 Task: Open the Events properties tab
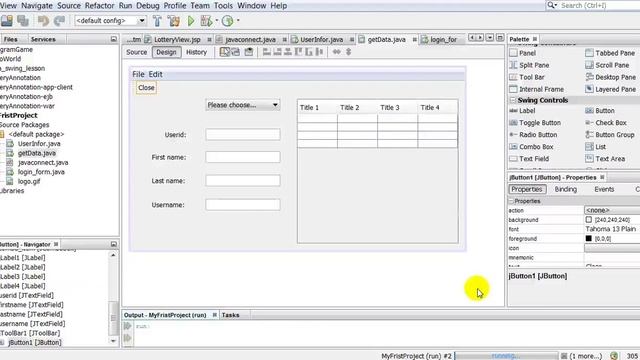pos(604,189)
